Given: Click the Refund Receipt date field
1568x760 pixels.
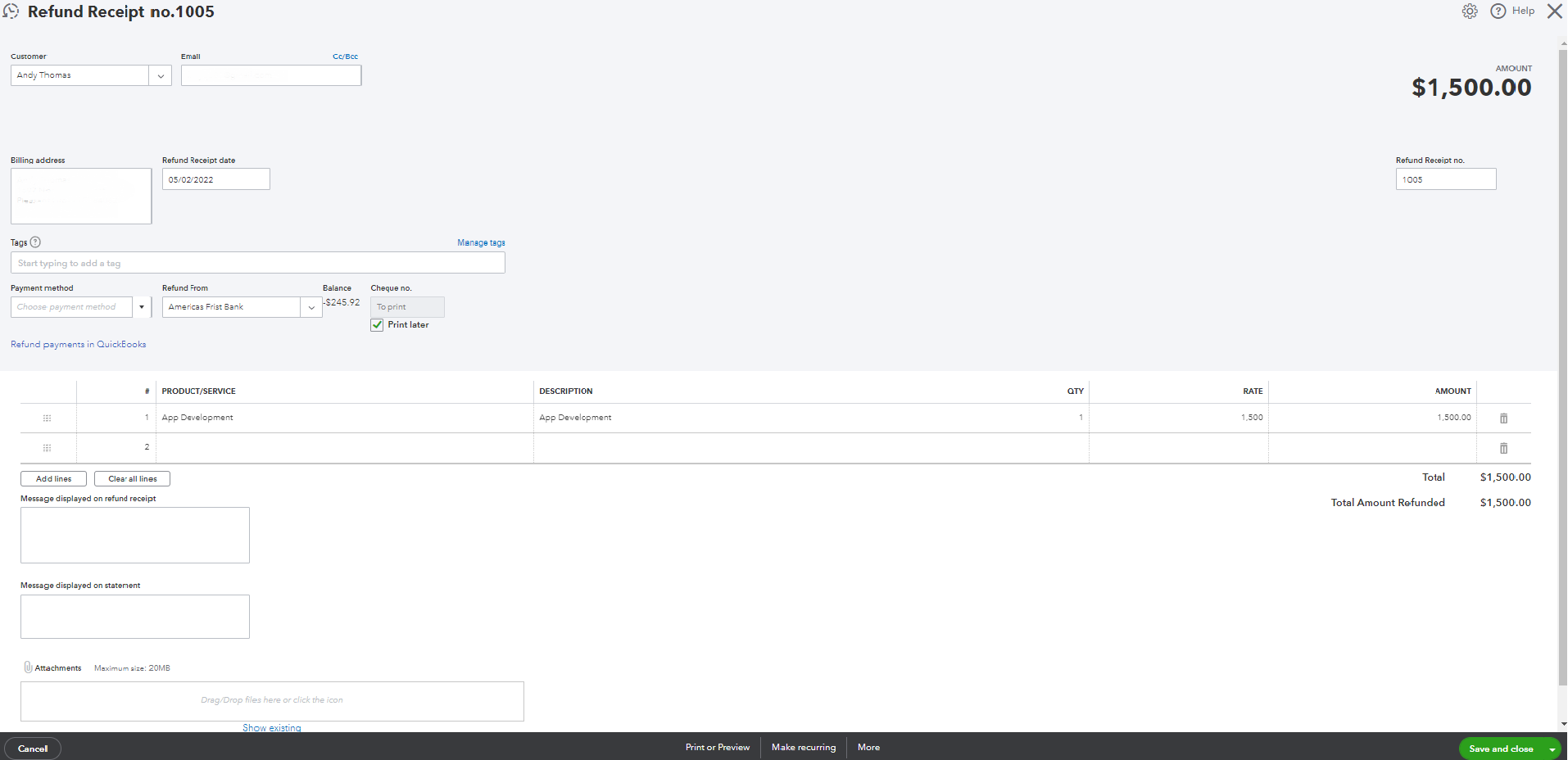Looking at the screenshot, I should (x=216, y=179).
